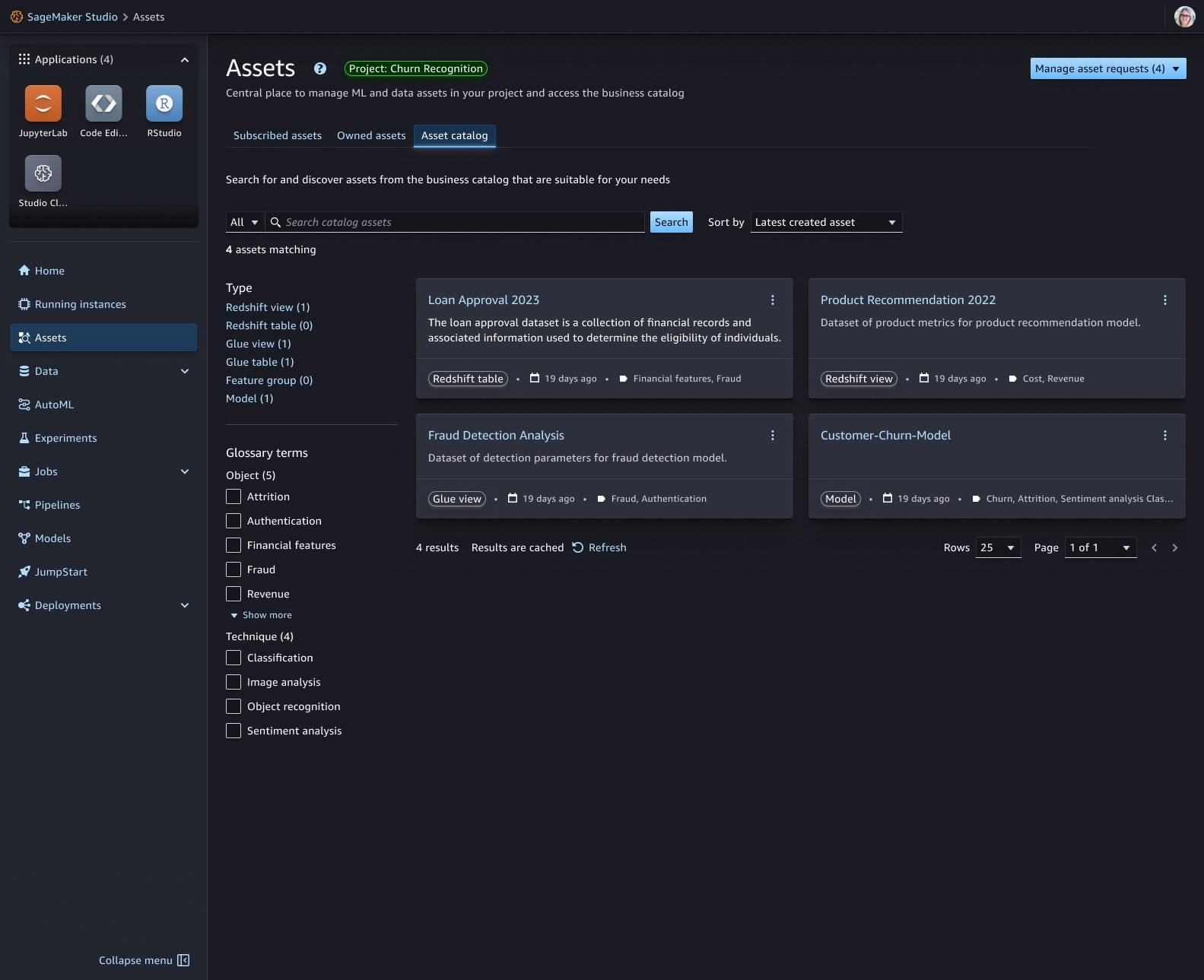The height and width of the screenshot is (980, 1204).
Task: Tick the Revenue glossary checkbox
Action: coord(233,594)
